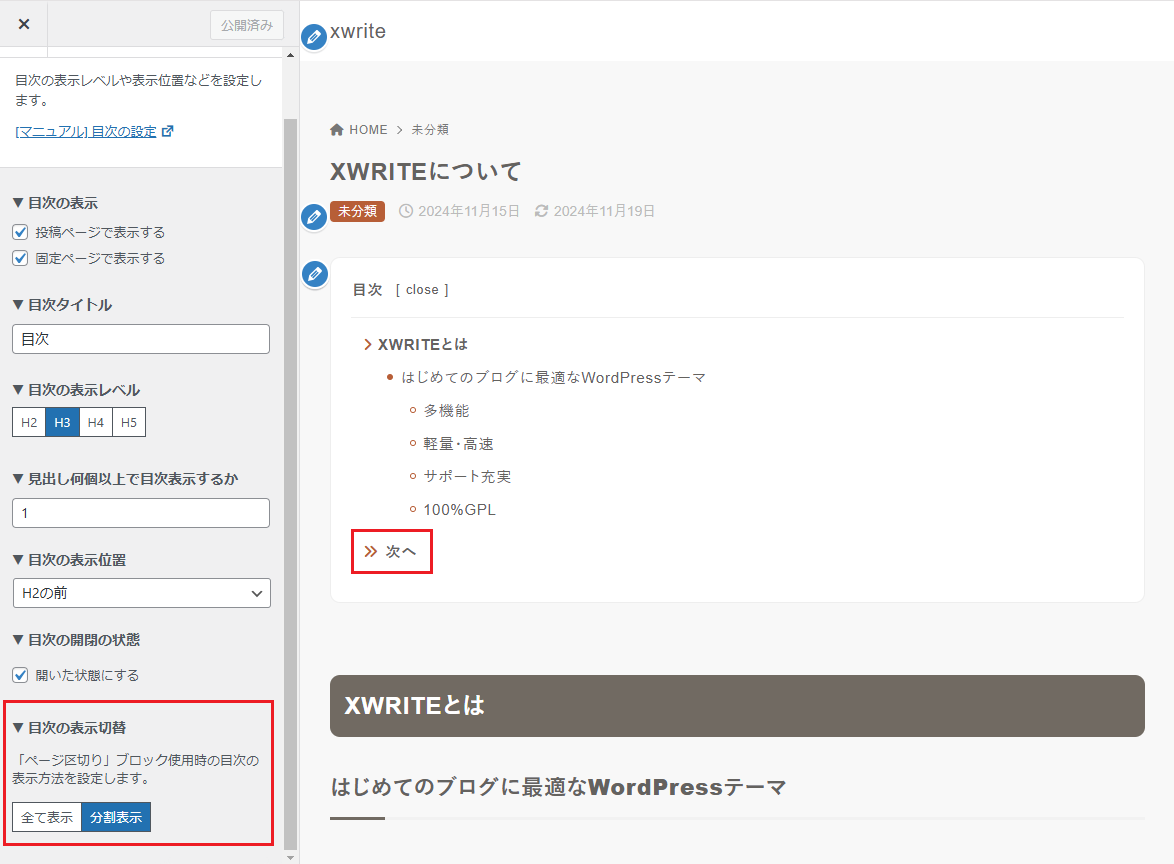This screenshot has width=1174, height=864.
Task: Click the sidebar scrollbar down arrow
Action: click(x=291, y=857)
